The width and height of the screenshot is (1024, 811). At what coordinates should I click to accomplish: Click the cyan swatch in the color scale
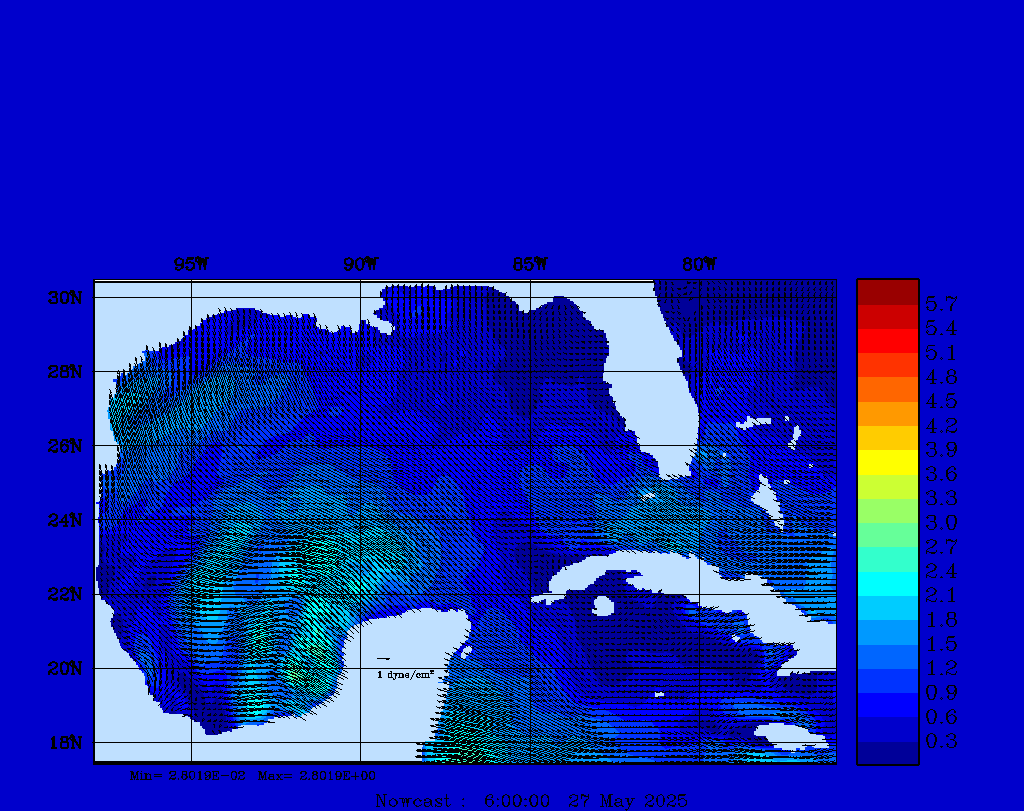coord(887,583)
